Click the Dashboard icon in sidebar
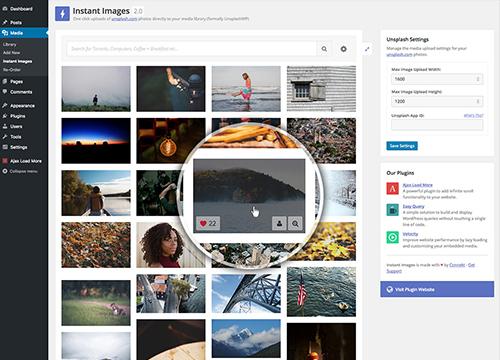 tap(5, 9)
